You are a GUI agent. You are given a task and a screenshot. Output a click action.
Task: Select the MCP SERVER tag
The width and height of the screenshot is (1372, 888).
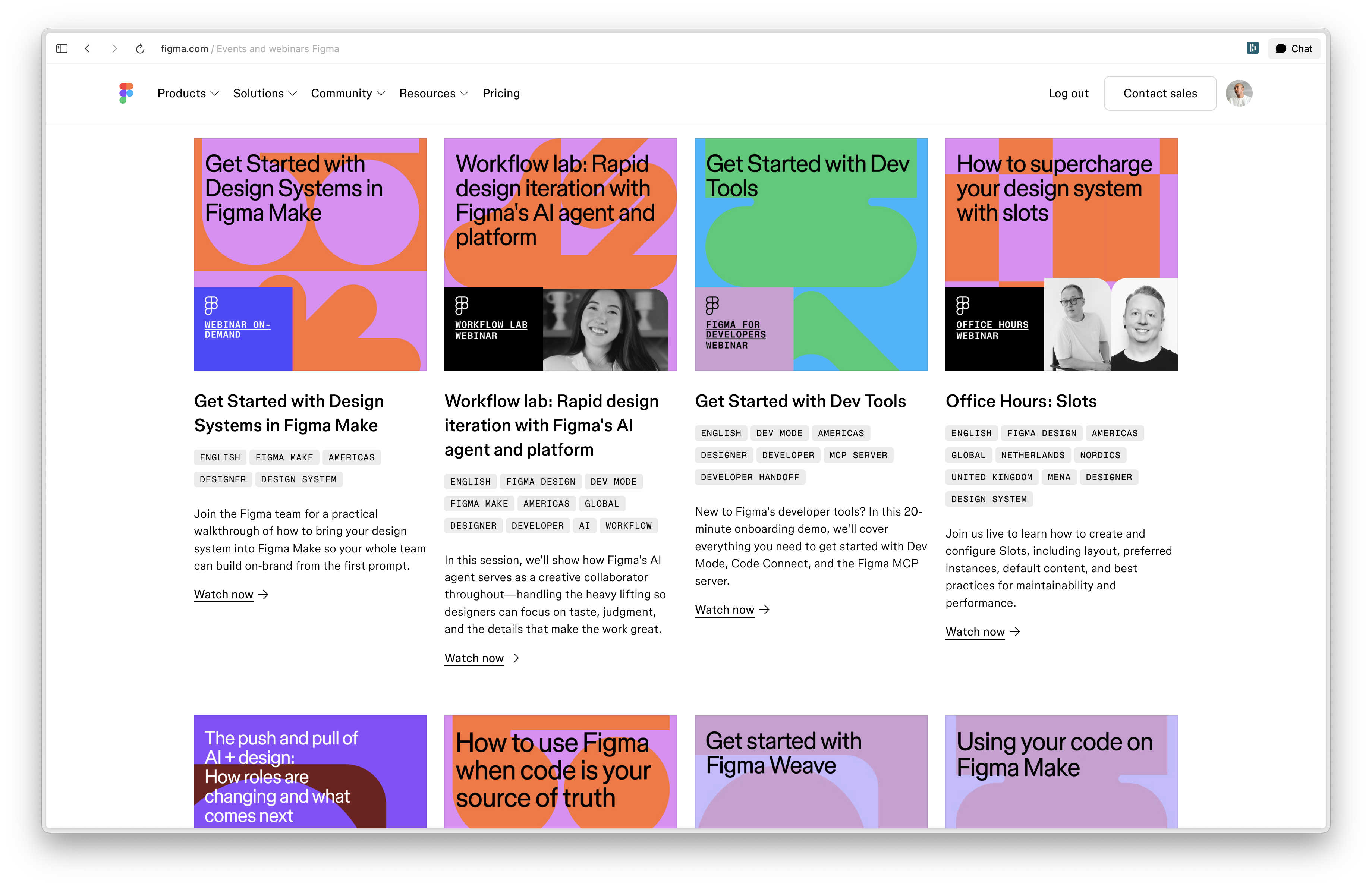point(858,455)
